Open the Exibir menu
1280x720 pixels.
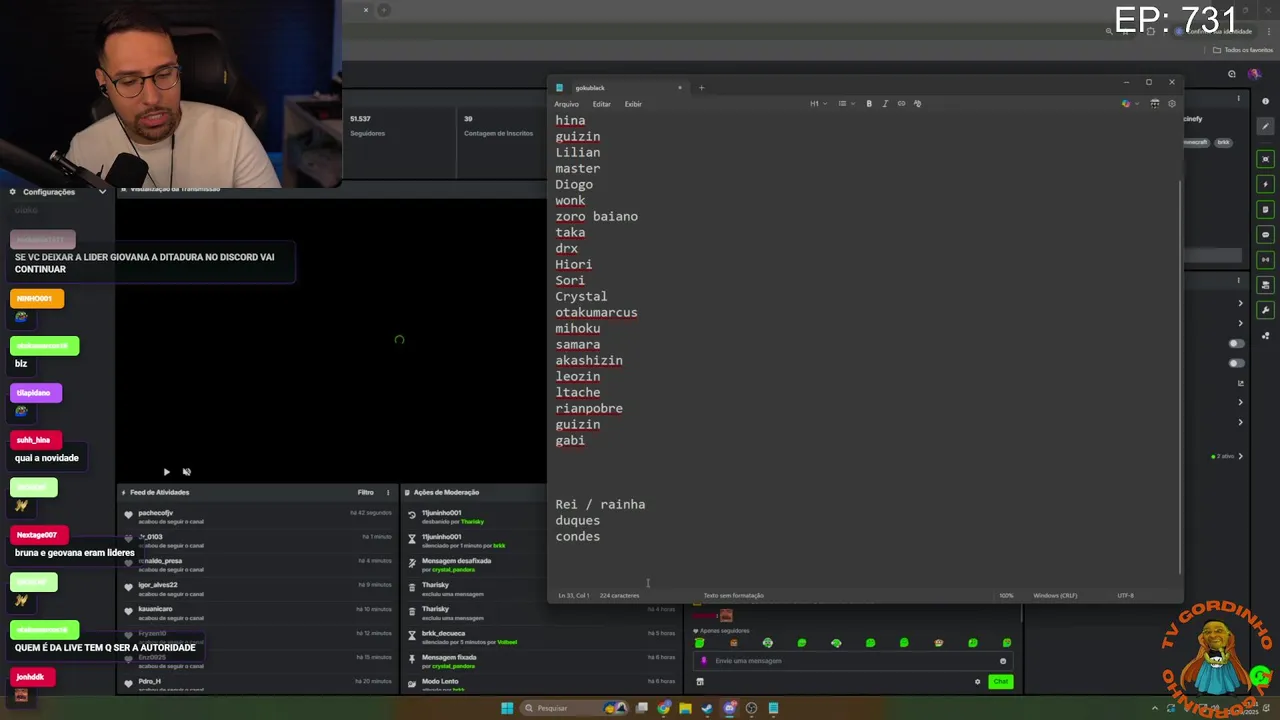click(x=633, y=104)
